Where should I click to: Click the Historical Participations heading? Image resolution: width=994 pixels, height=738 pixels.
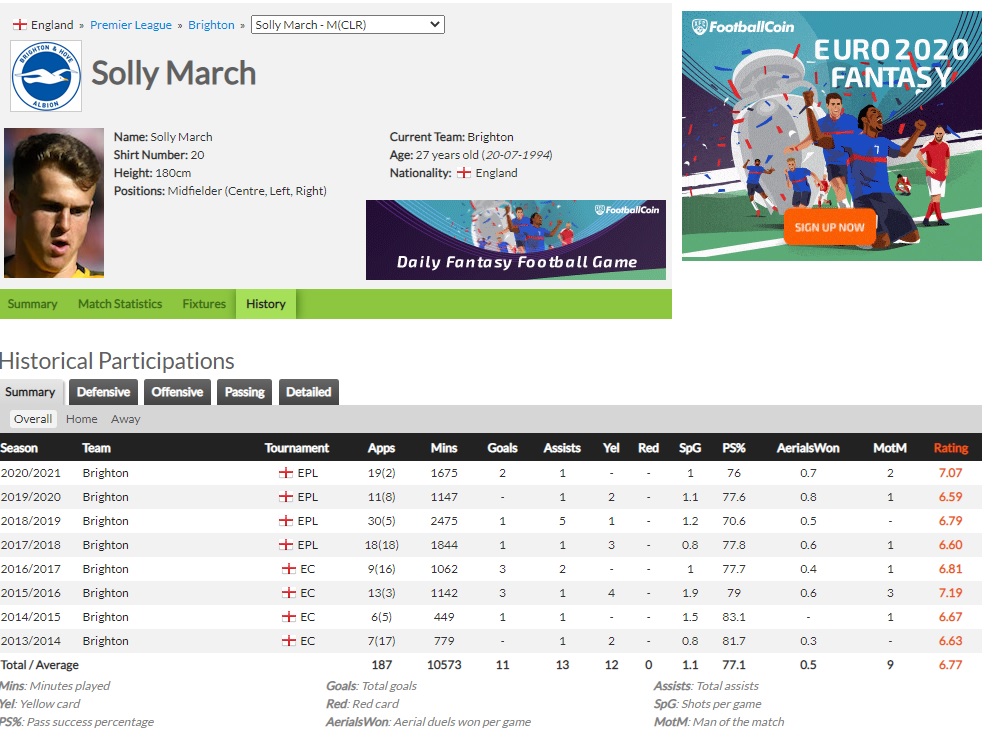117,361
